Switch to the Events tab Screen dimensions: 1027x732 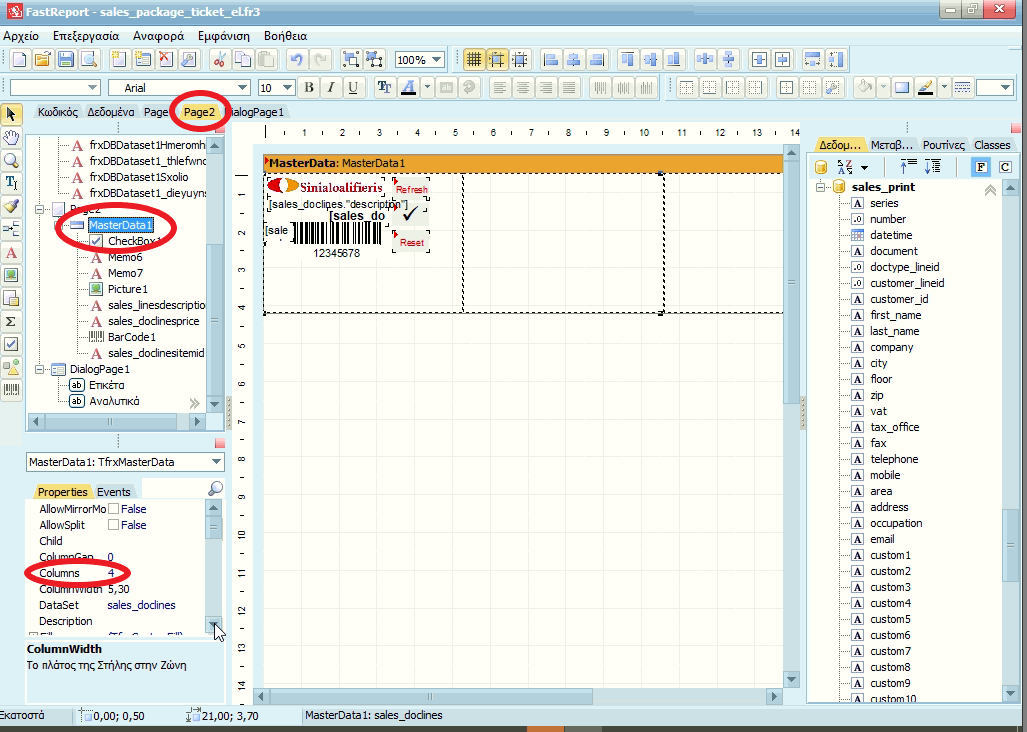[x=114, y=492]
